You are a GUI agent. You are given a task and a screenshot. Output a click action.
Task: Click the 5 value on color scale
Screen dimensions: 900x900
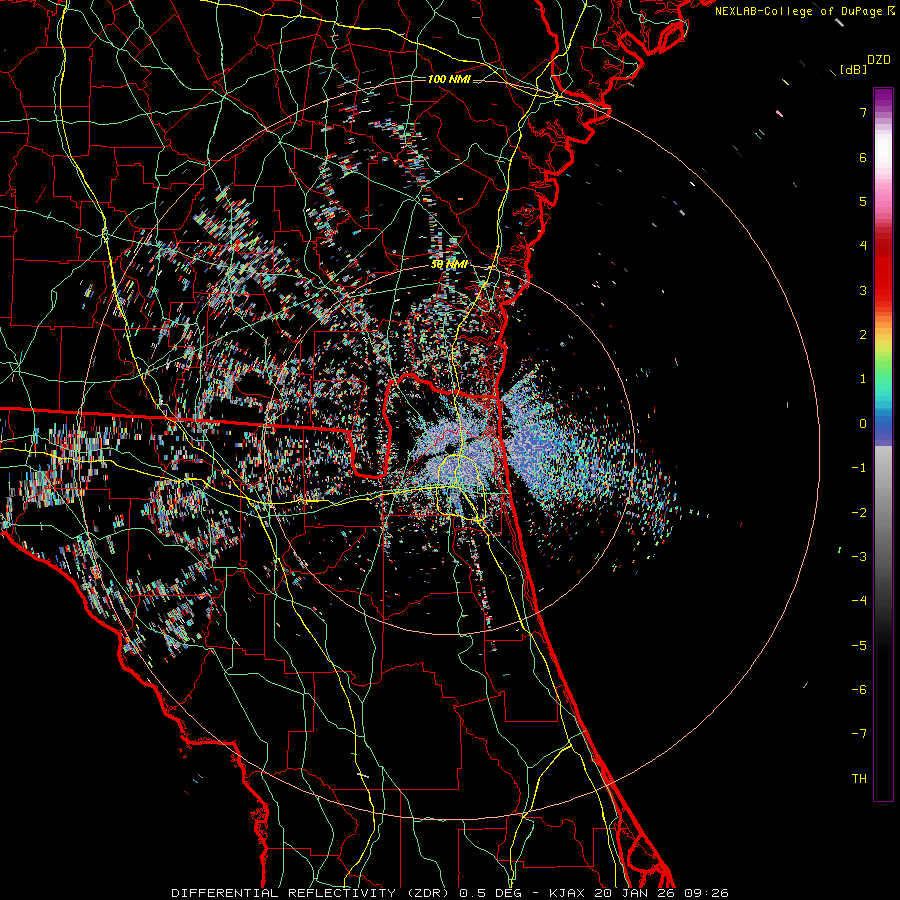click(863, 201)
